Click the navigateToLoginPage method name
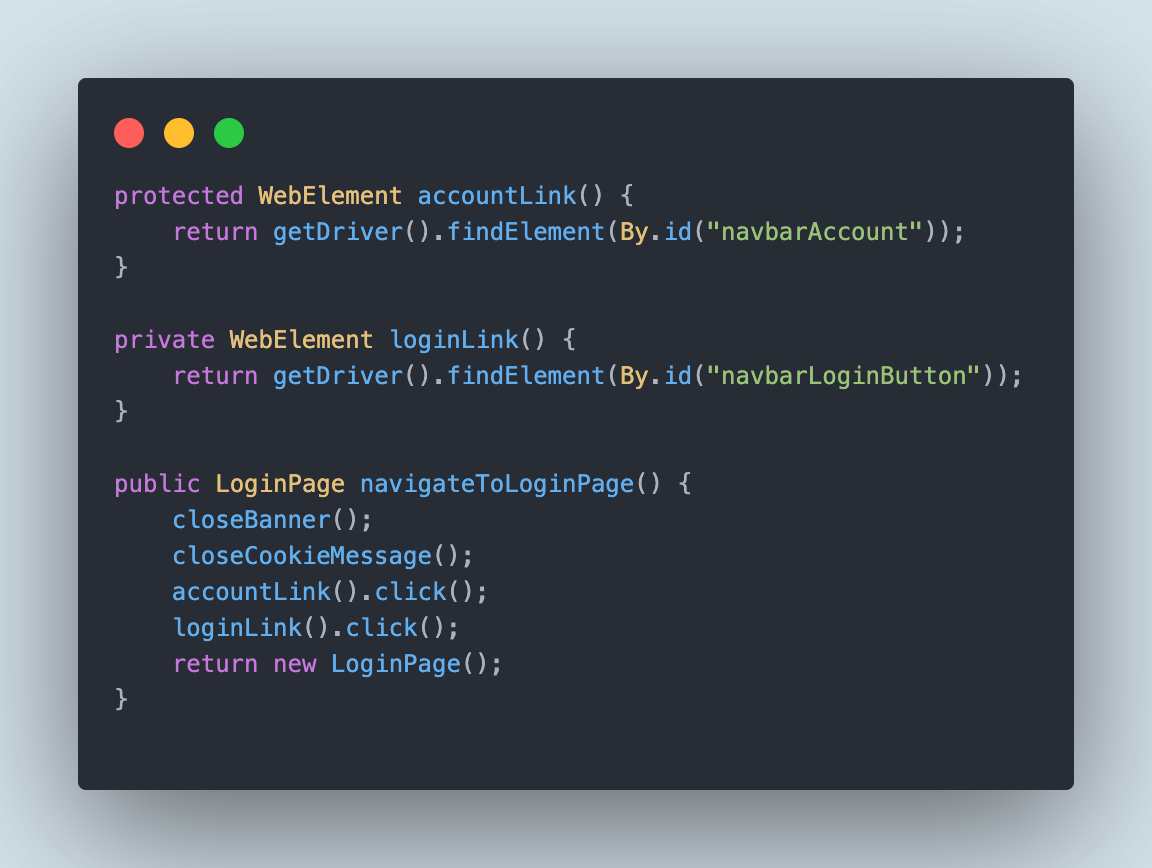Viewport: 1152px width, 868px height. pyautogui.click(x=497, y=484)
